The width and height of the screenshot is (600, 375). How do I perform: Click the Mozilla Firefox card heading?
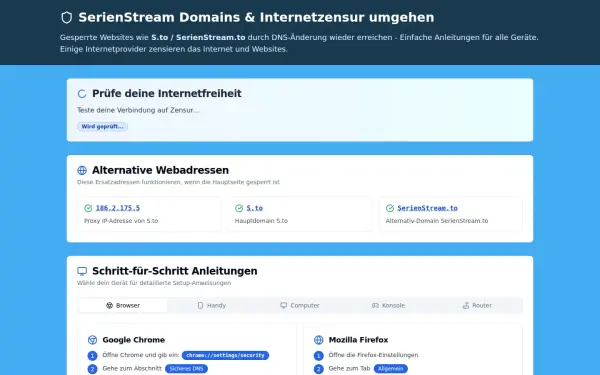(359, 340)
